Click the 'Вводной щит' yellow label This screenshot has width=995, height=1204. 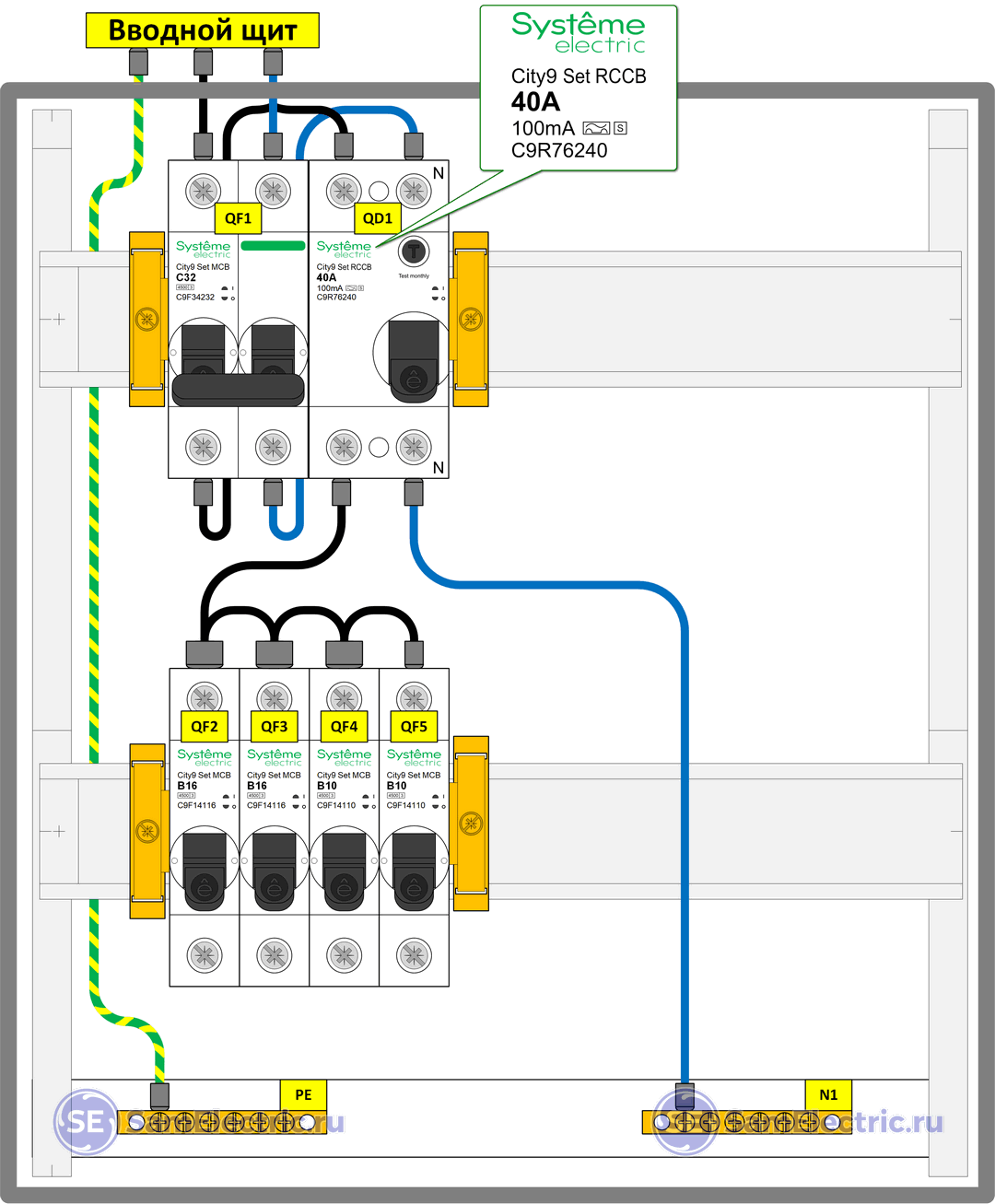coord(203,30)
